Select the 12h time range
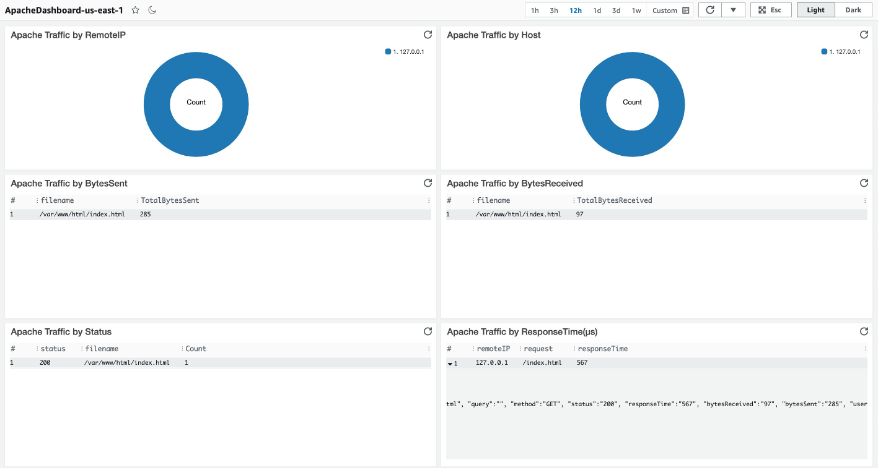Screen dimensions: 879x468 (x=576, y=11)
